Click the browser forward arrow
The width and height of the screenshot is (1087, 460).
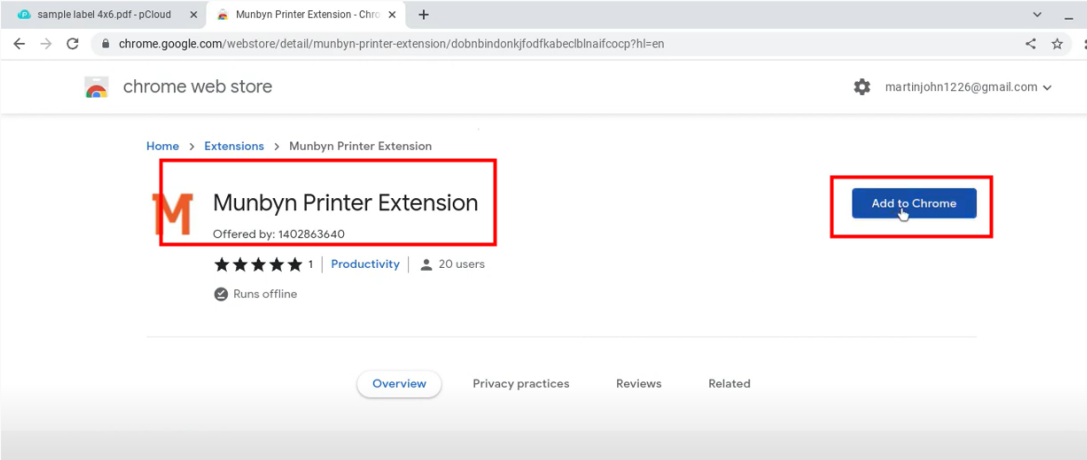click(46, 44)
